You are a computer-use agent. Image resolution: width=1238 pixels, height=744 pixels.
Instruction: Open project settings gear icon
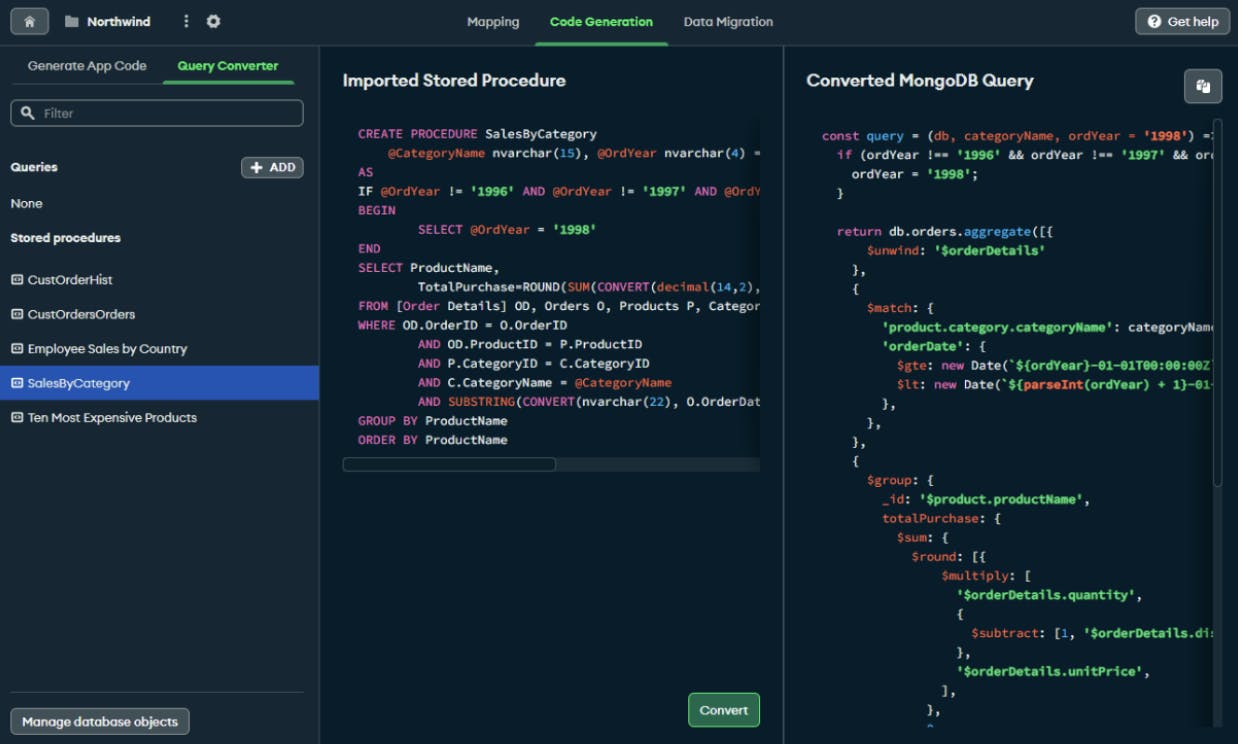pos(213,21)
